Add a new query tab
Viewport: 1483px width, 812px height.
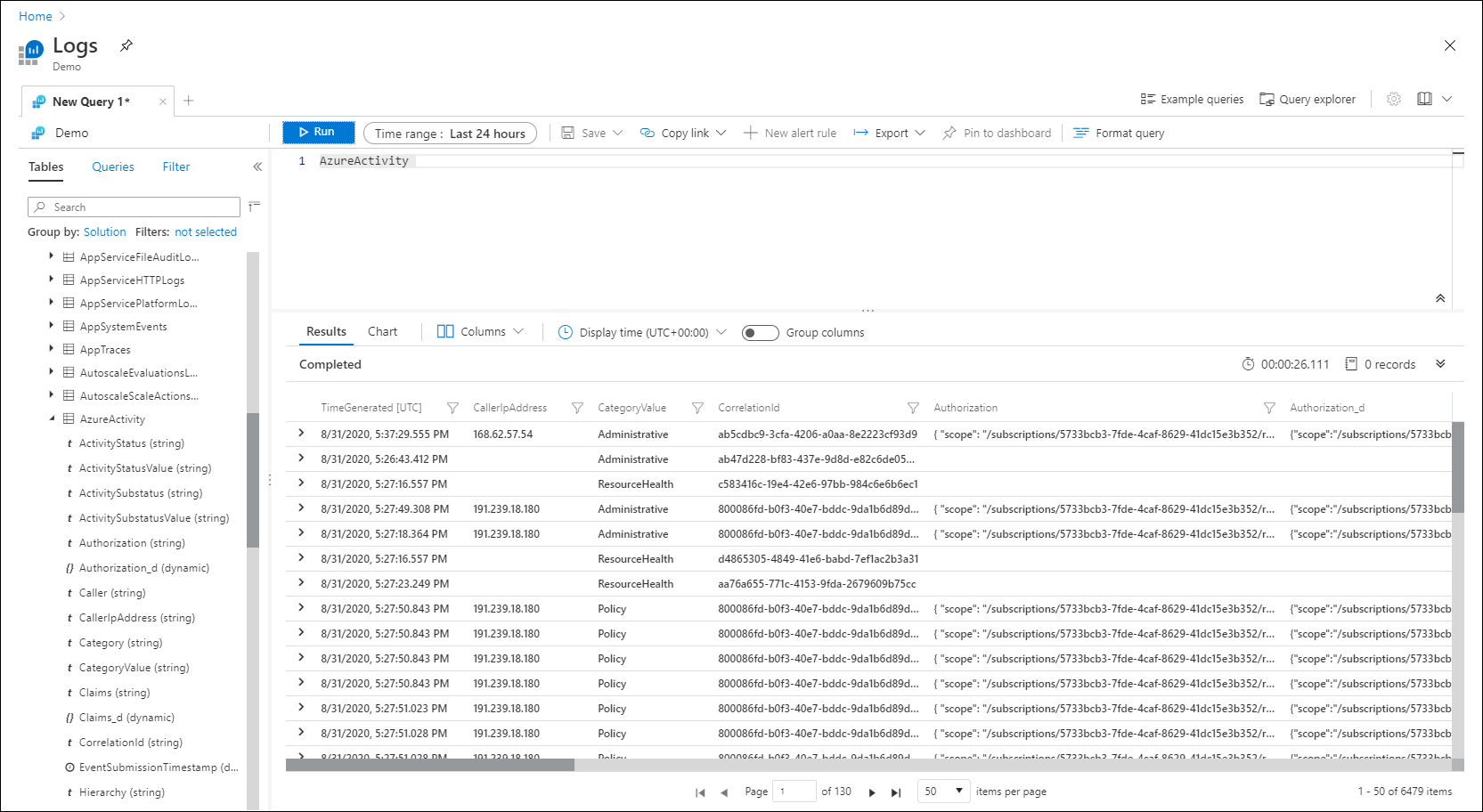pyautogui.click(x=189, y=101)
